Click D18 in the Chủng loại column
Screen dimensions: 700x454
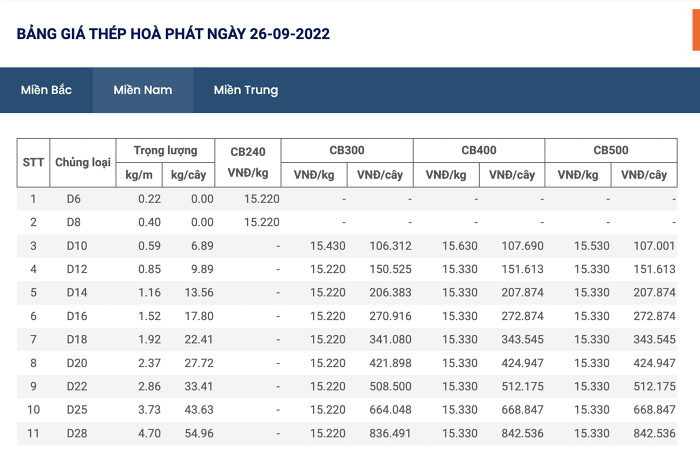(x=77, y=340)
